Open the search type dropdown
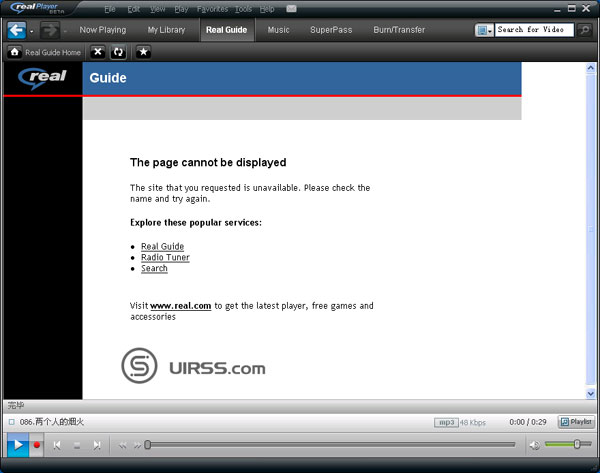600x473 pixels. pos(484,30)
